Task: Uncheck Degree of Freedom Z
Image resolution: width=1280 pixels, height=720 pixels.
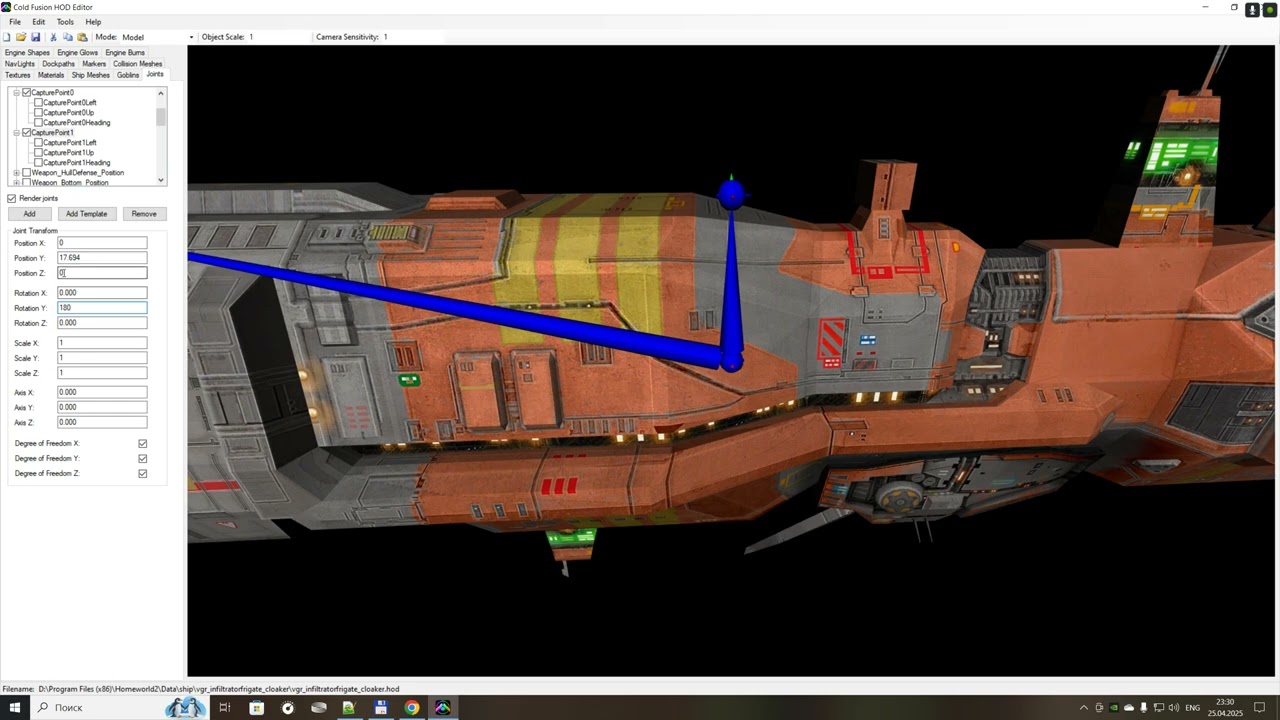Action: click(143, 474)
